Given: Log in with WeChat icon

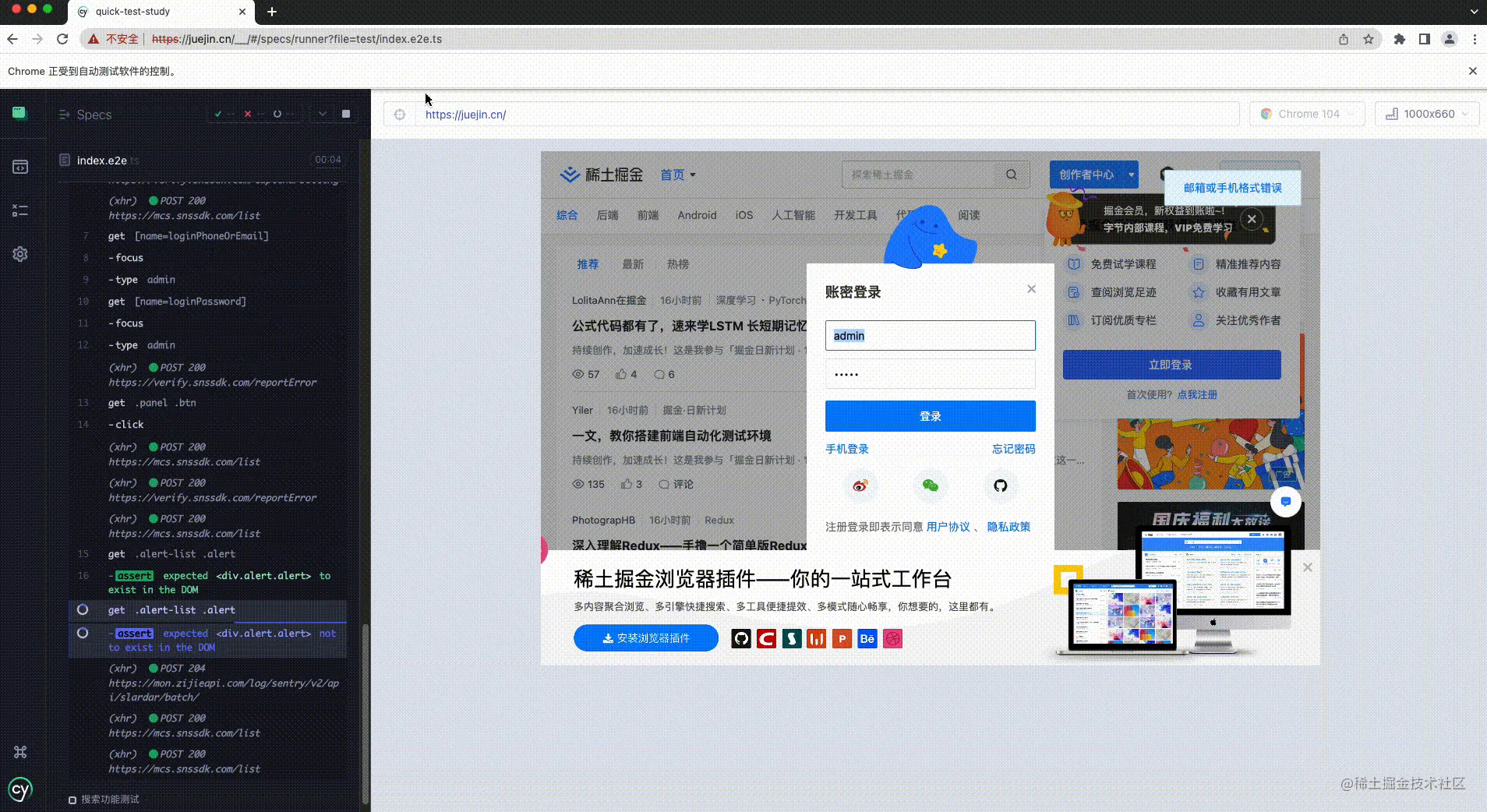Looking at the screenshot, I should [x=930, y=485].
